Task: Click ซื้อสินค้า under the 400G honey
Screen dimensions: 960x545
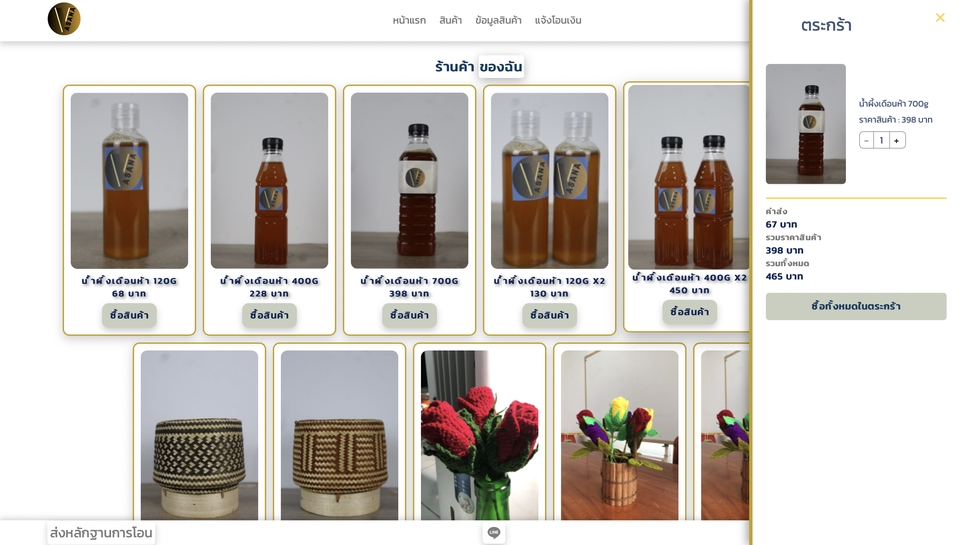Action: 269,315
